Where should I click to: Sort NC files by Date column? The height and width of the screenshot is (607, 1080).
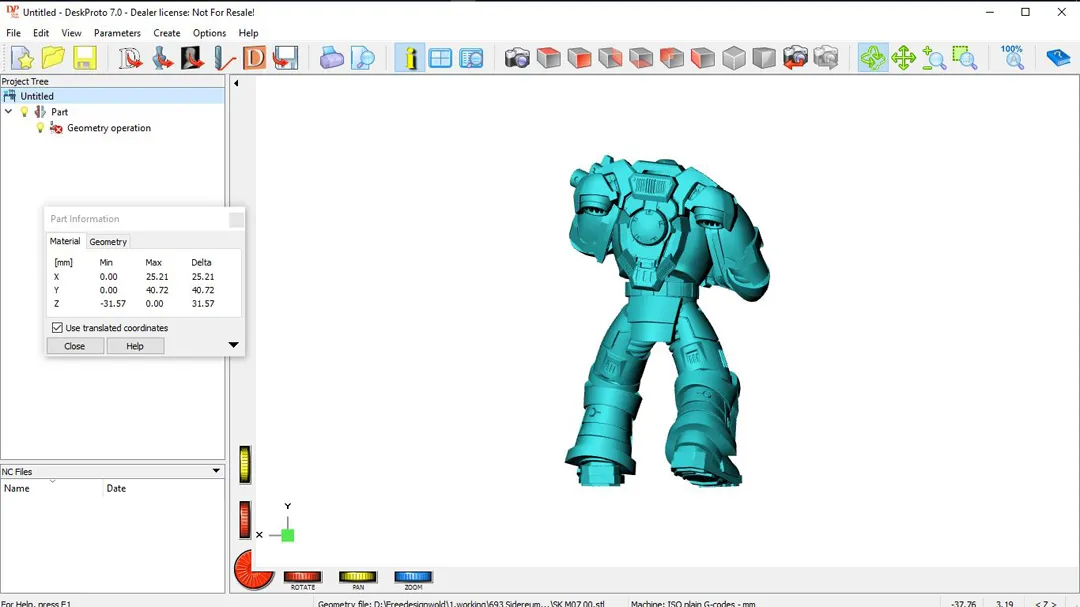click(164, 488)
